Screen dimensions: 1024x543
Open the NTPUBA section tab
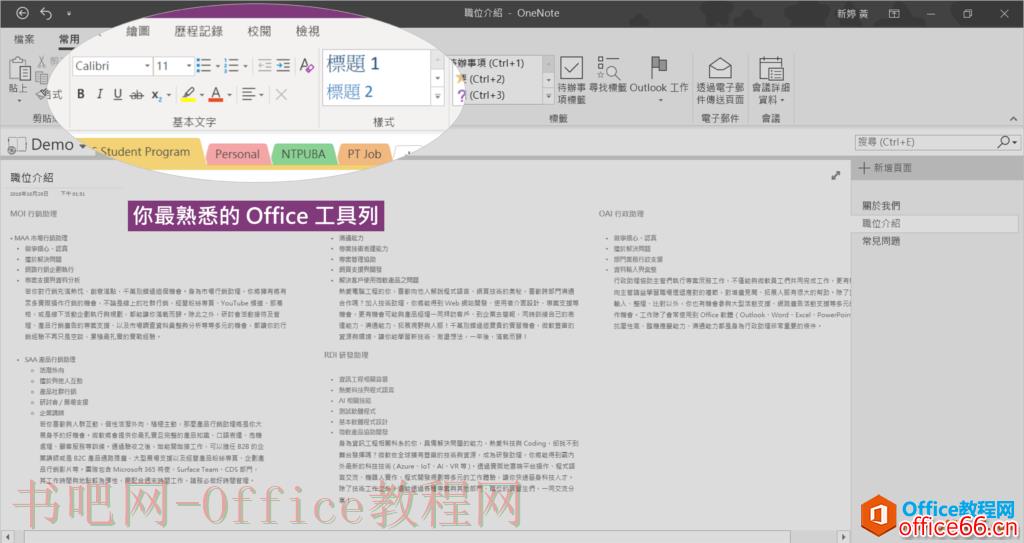coord(303,154)
